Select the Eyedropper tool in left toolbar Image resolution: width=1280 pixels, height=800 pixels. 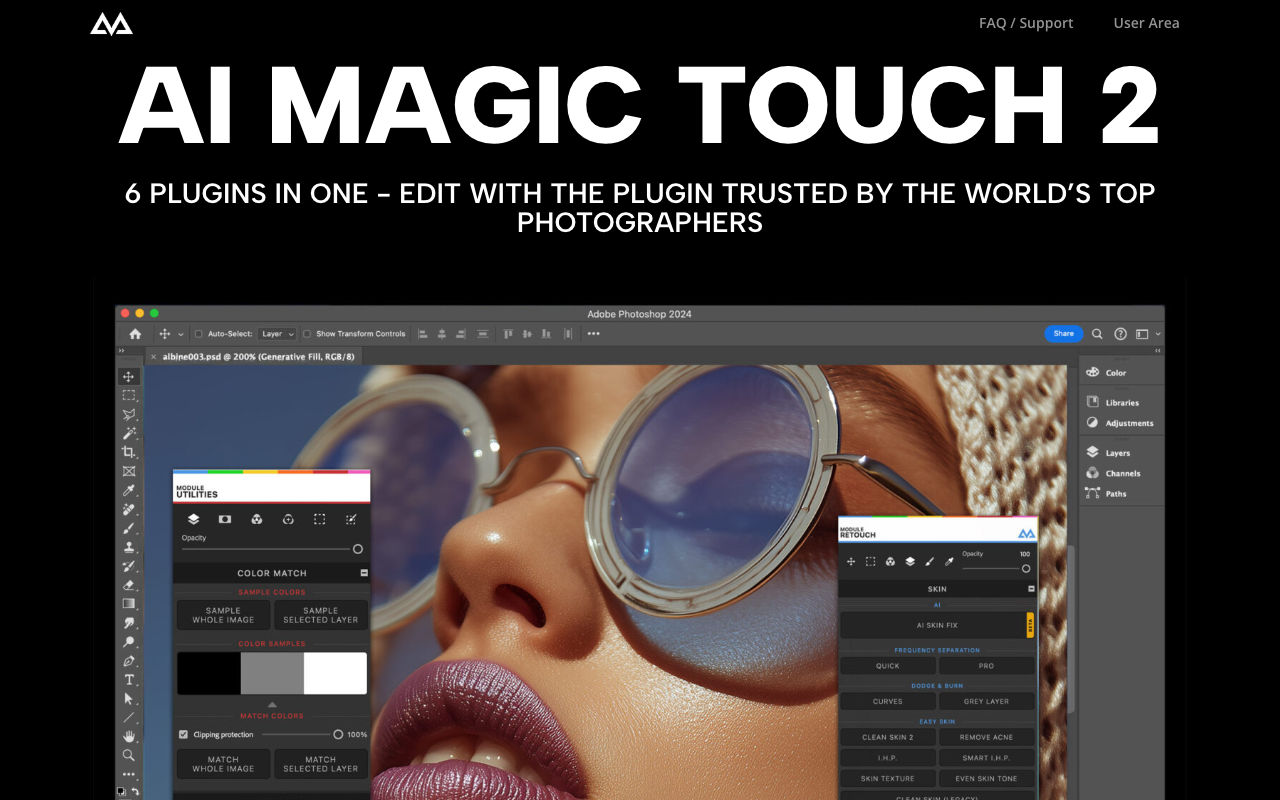(129, 490)
